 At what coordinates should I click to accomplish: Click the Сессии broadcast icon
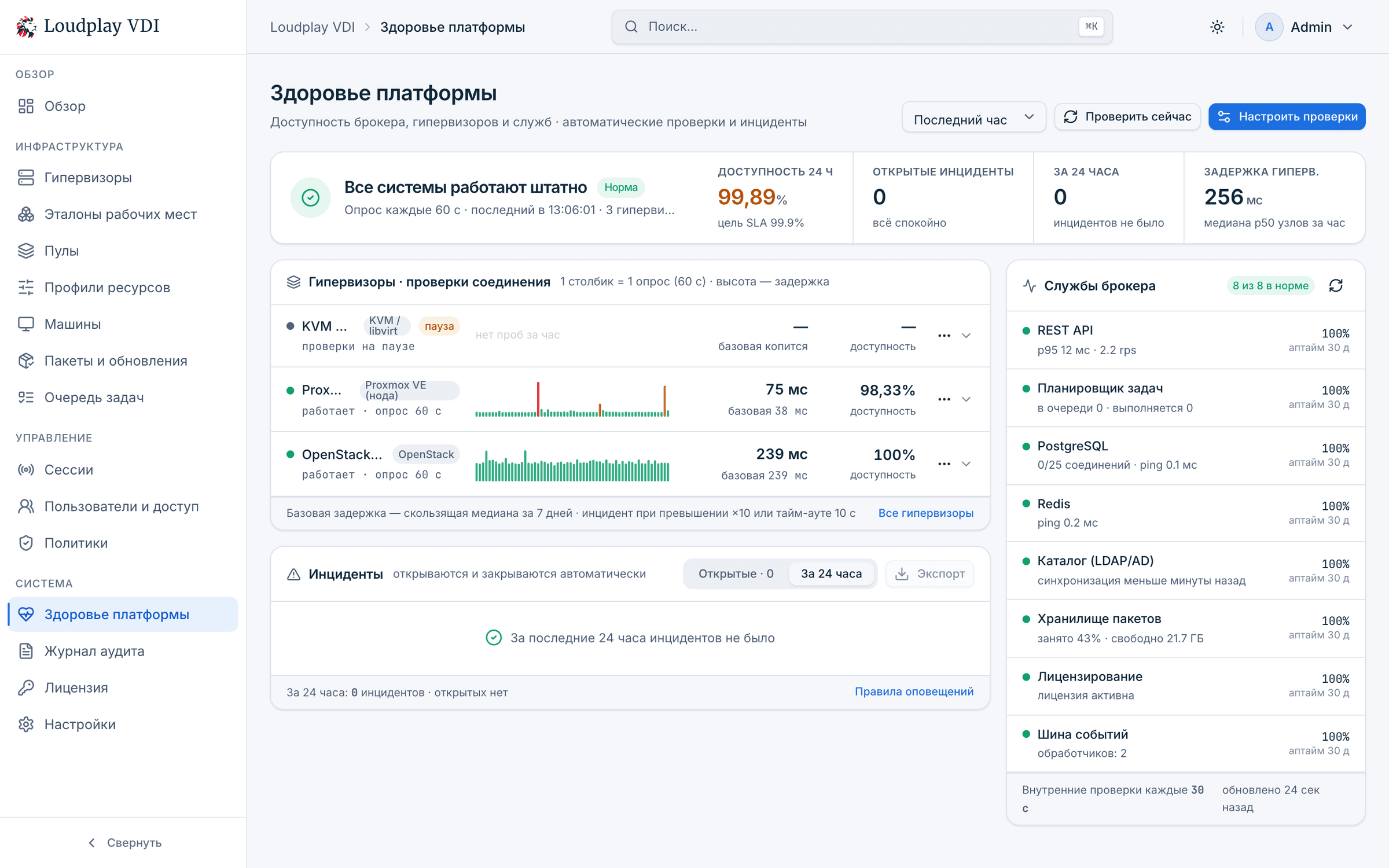coord(26,470)
